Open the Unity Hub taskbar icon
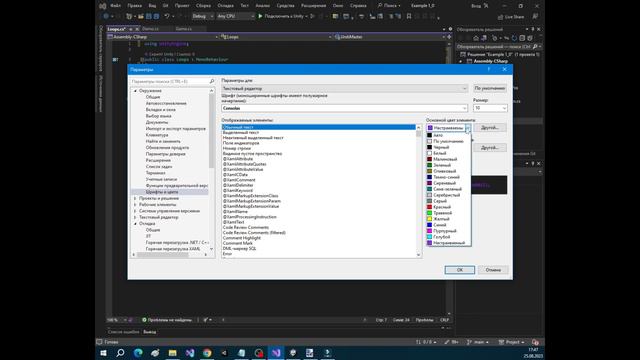This screenshot has height=360, width=640. (x=224, y=353)
